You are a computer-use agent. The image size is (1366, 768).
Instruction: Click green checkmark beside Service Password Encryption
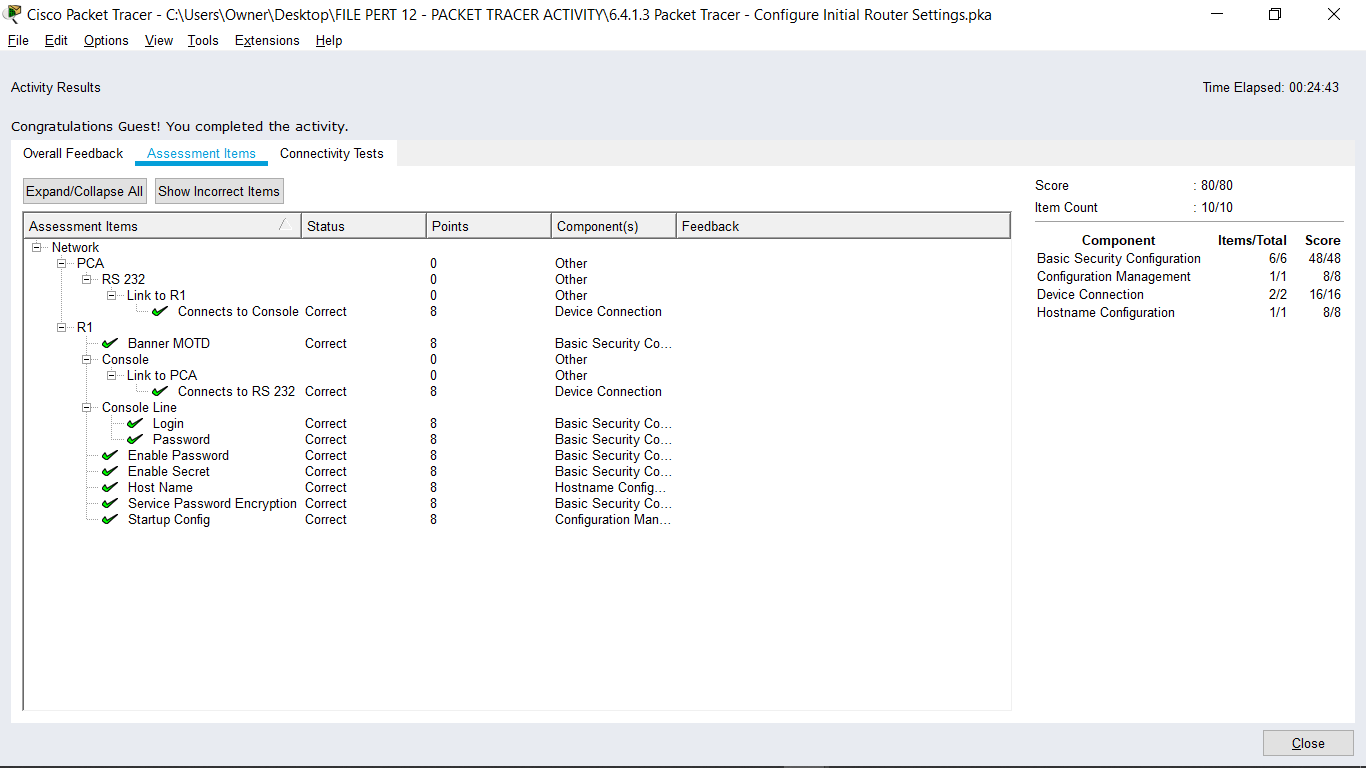110,503
